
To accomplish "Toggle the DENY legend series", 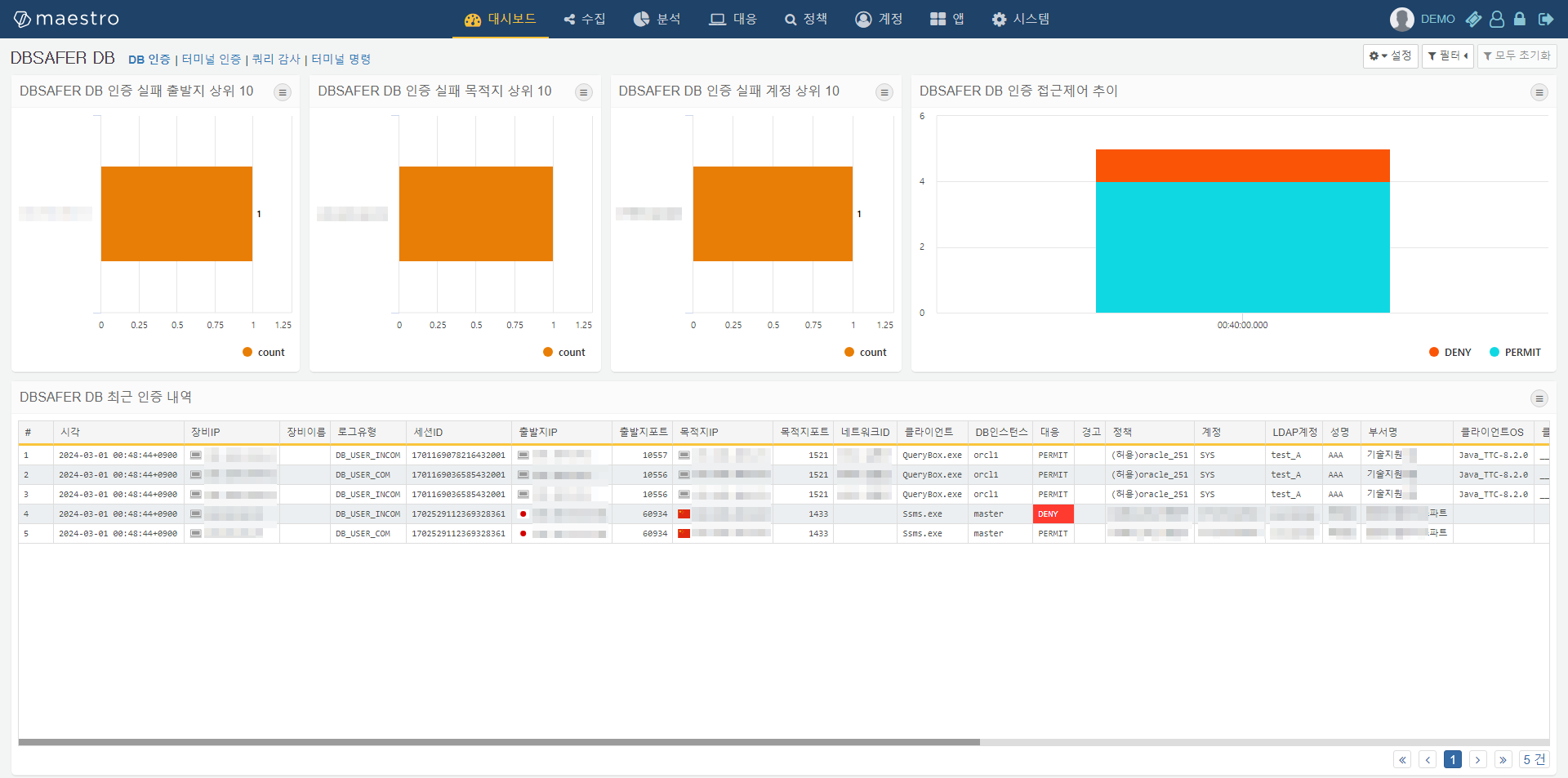I will [x=1450, y=352].
